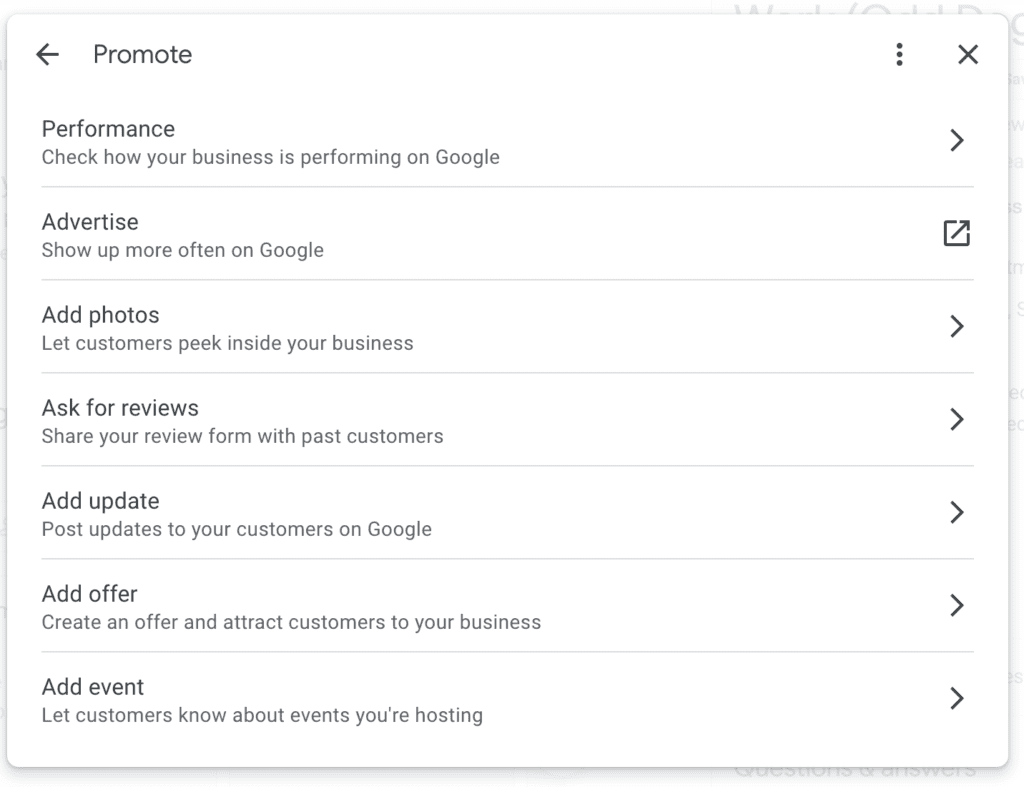Expand the Performance detail view
The image size is (1024, 787).
(x=957, y=140)
